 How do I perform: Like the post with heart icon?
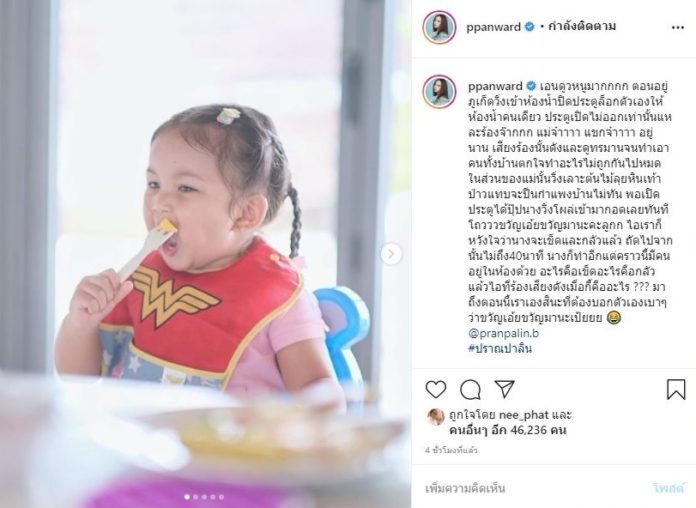tap(435, 389)
